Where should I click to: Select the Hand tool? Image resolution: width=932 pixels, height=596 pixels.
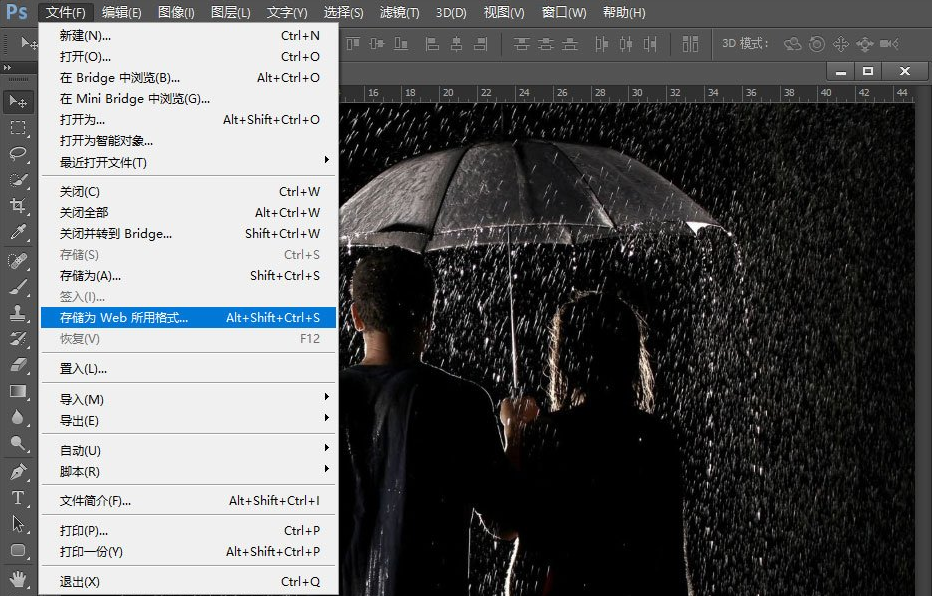pos(18,578)
